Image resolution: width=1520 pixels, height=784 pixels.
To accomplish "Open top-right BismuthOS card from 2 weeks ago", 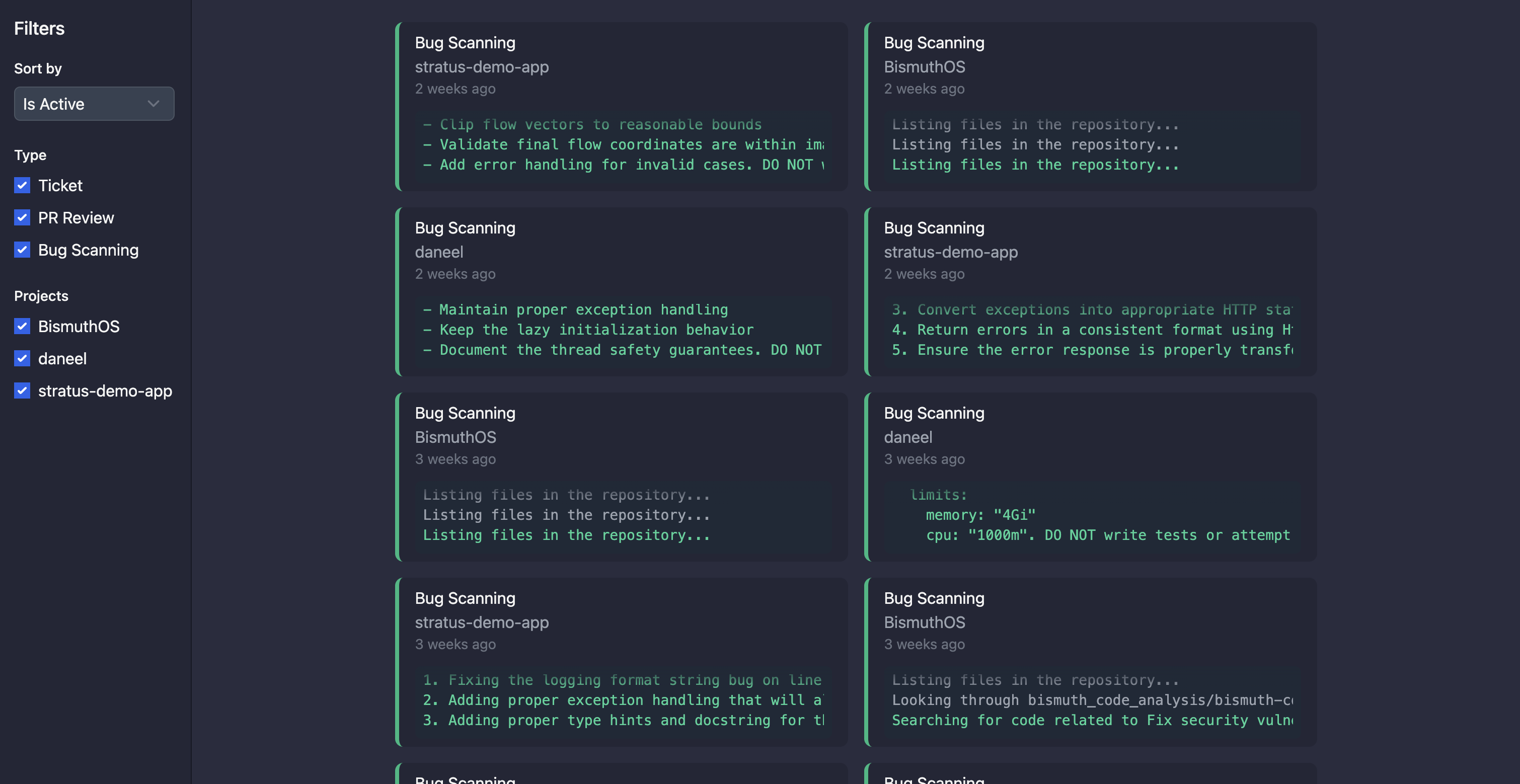I will point(1091,106).
